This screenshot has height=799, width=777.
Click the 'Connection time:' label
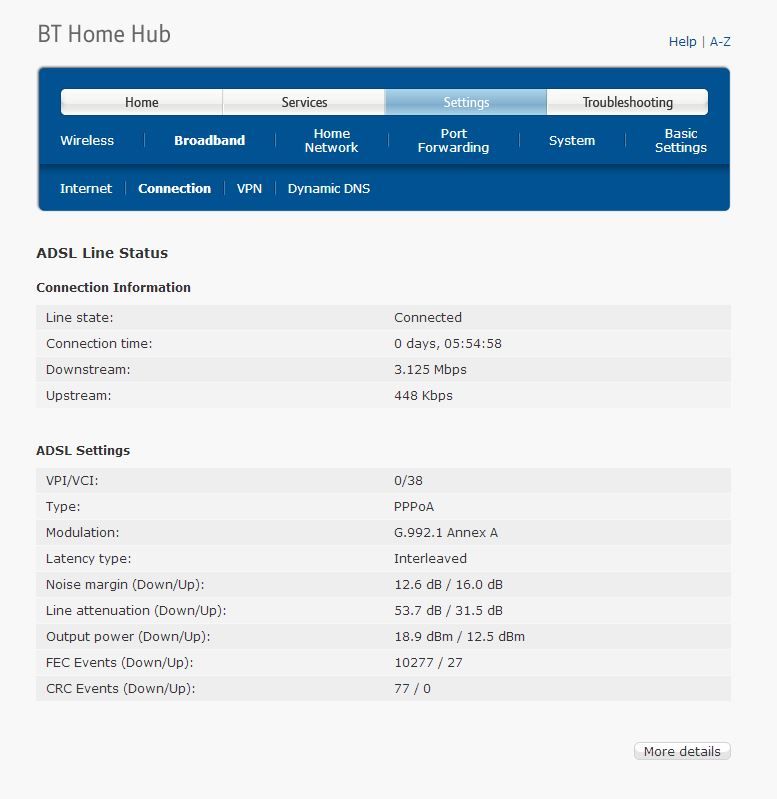(99, 343)
